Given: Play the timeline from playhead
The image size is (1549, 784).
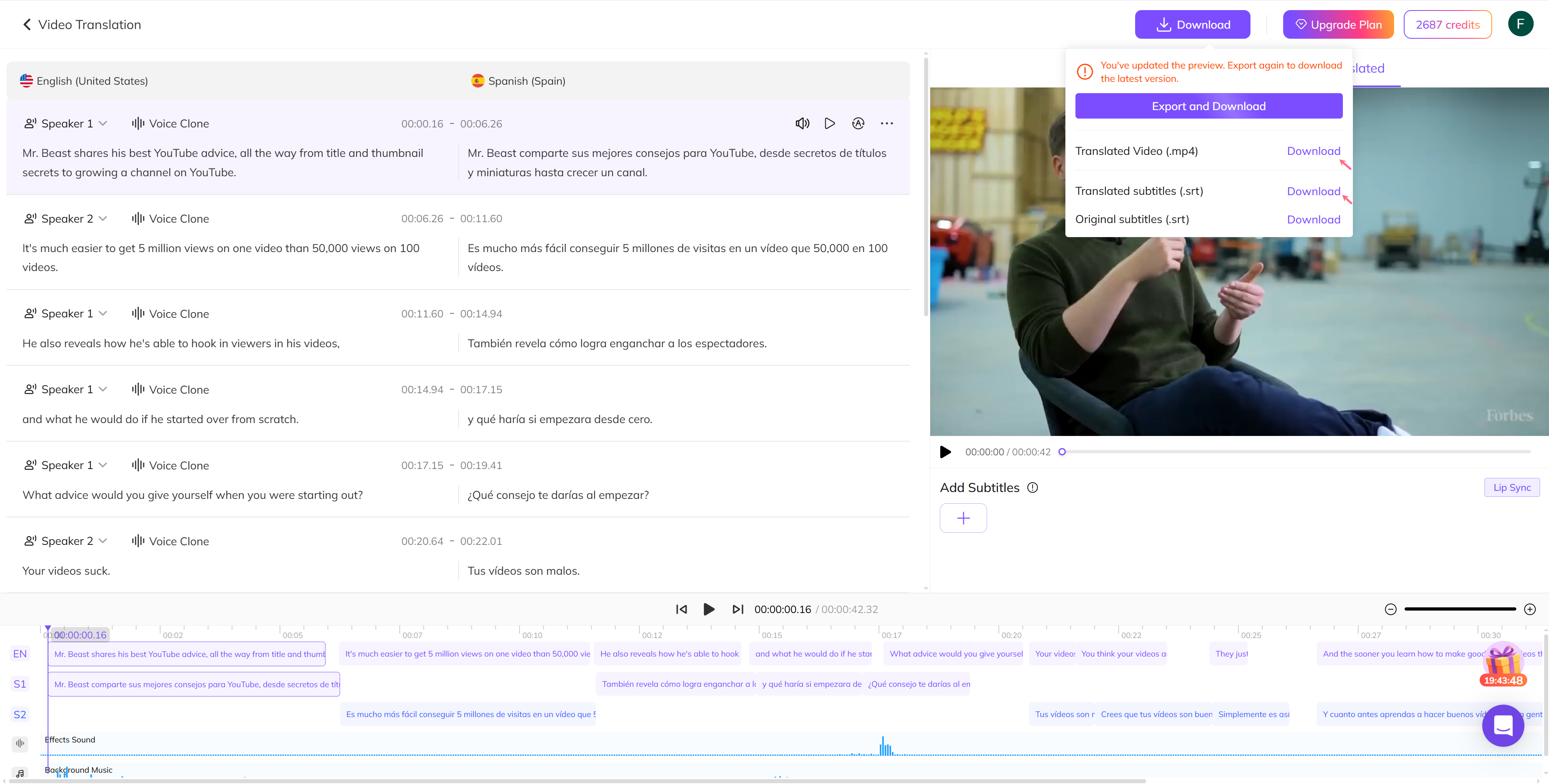Looking at the screenshot, I should click(709, 610).
